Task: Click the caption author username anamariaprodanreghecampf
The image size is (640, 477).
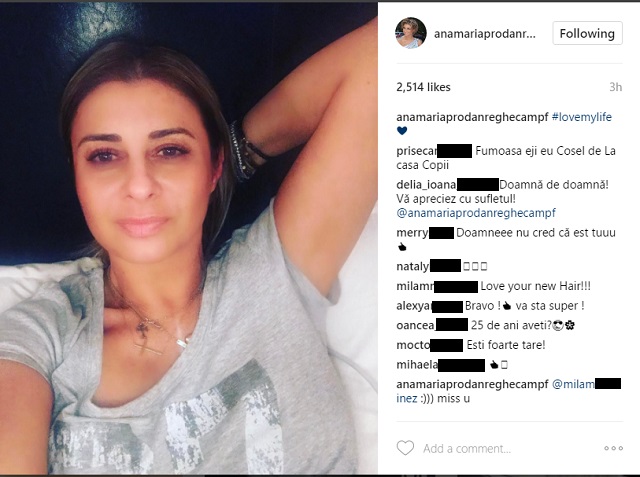Action: click(472, 117)
